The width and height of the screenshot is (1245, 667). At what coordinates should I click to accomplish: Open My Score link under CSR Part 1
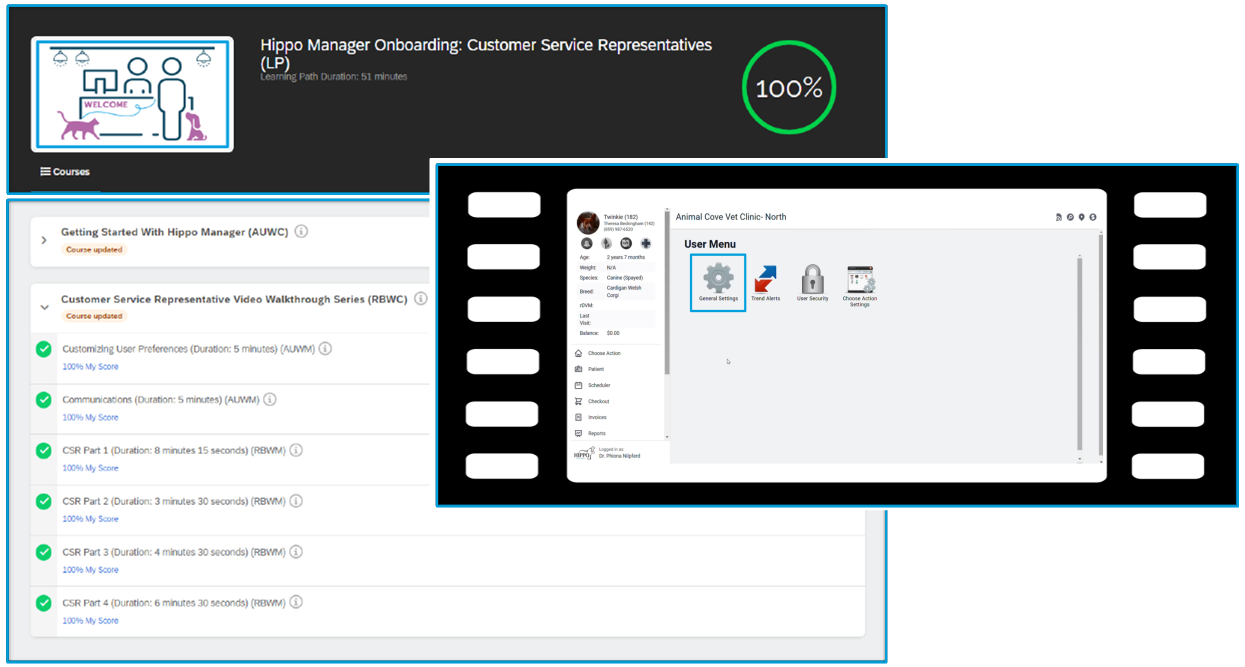click(x=90, y=468)
